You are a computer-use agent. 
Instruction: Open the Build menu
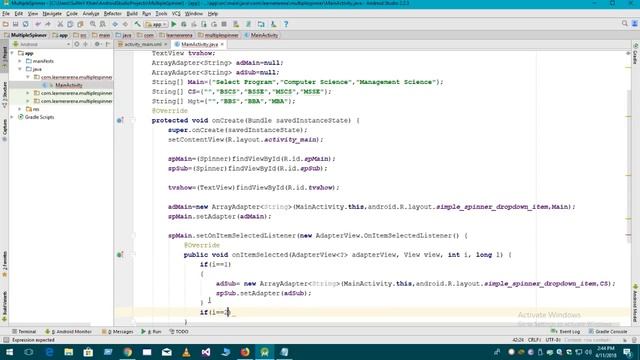point(132,13)
